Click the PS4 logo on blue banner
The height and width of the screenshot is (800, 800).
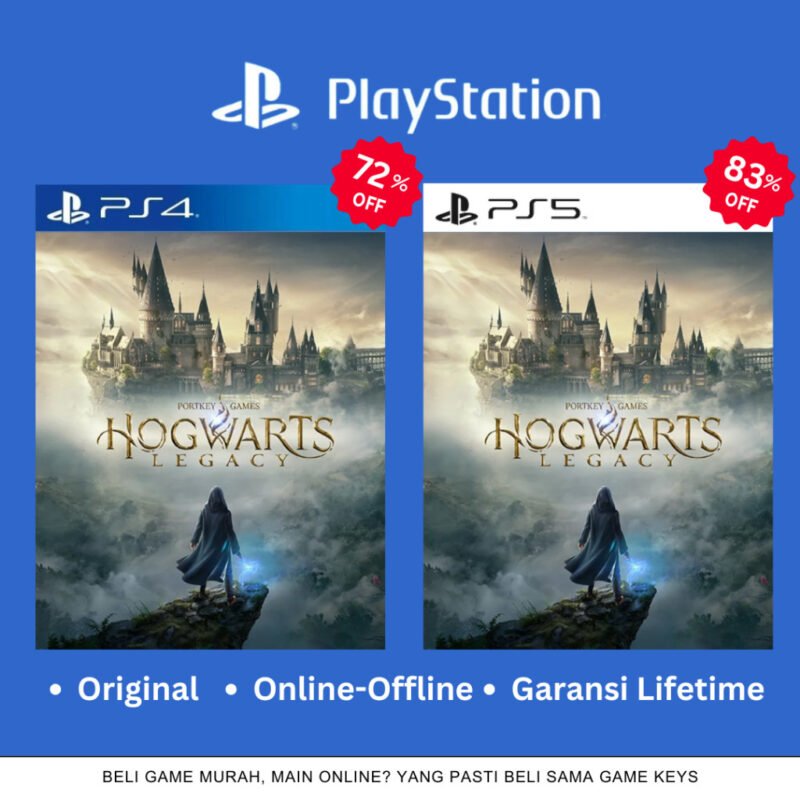pos(122,209)
